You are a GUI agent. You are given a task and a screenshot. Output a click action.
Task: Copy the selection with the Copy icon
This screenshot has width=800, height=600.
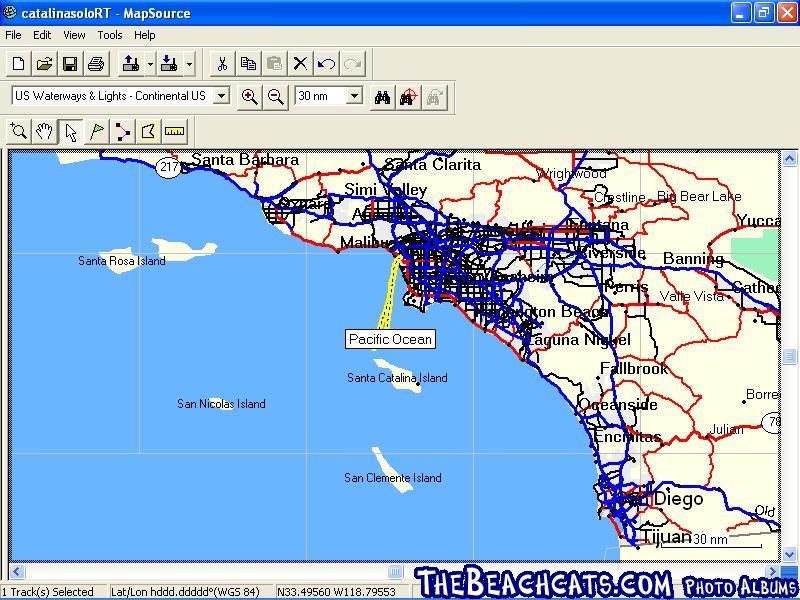point(248,64)
